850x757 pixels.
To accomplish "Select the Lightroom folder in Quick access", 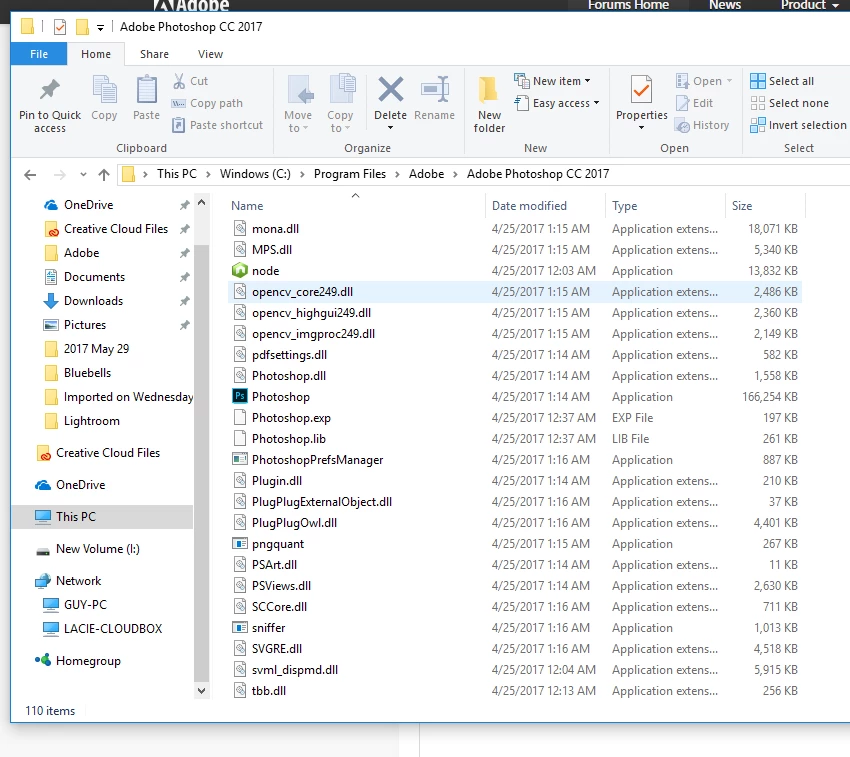I will coord(92,421).
